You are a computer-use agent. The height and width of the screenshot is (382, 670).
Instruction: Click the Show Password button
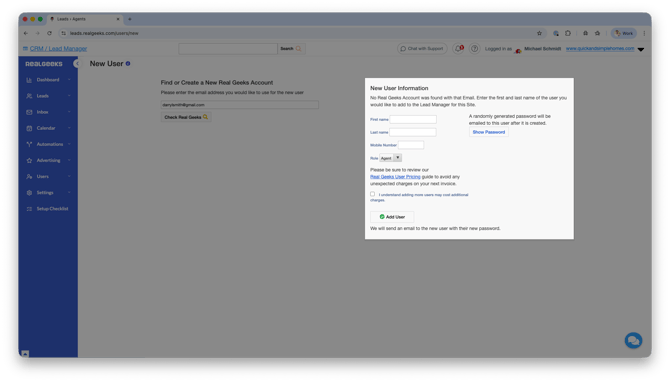click(489, 132)
